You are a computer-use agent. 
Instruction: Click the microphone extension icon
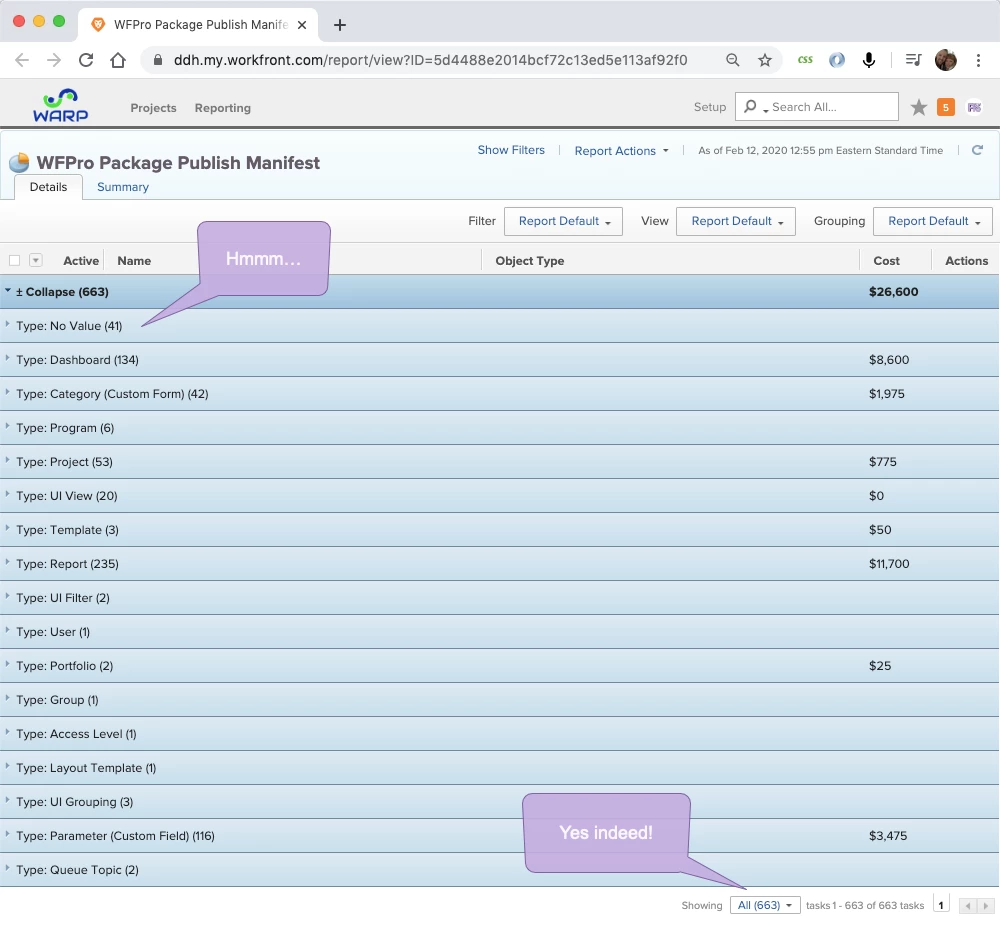pyautogui.click(x=869, y=60)
